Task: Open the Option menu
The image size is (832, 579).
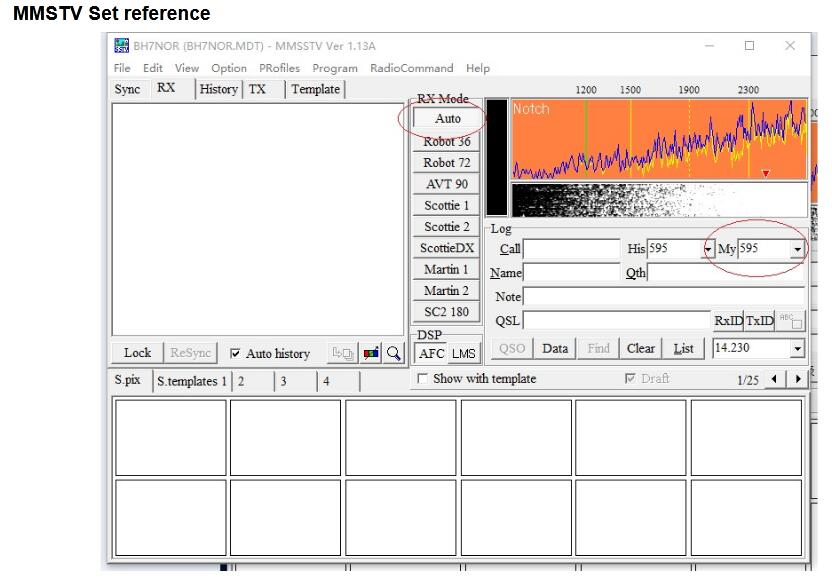Action: click(229, 68)
